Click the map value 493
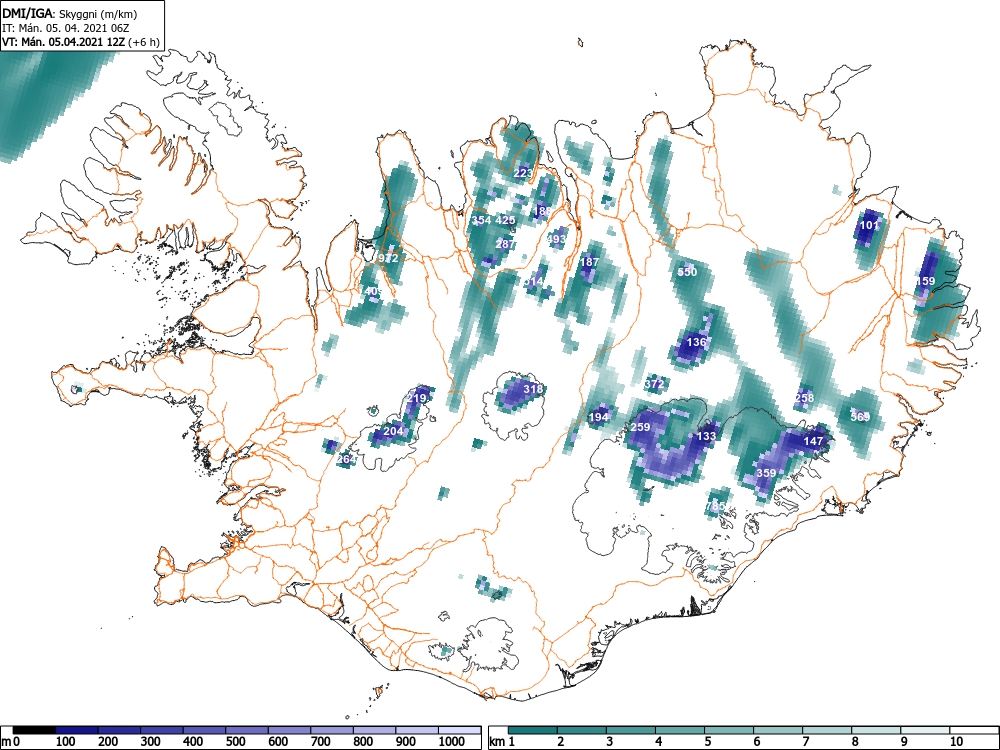 click(x=557, y=239)
